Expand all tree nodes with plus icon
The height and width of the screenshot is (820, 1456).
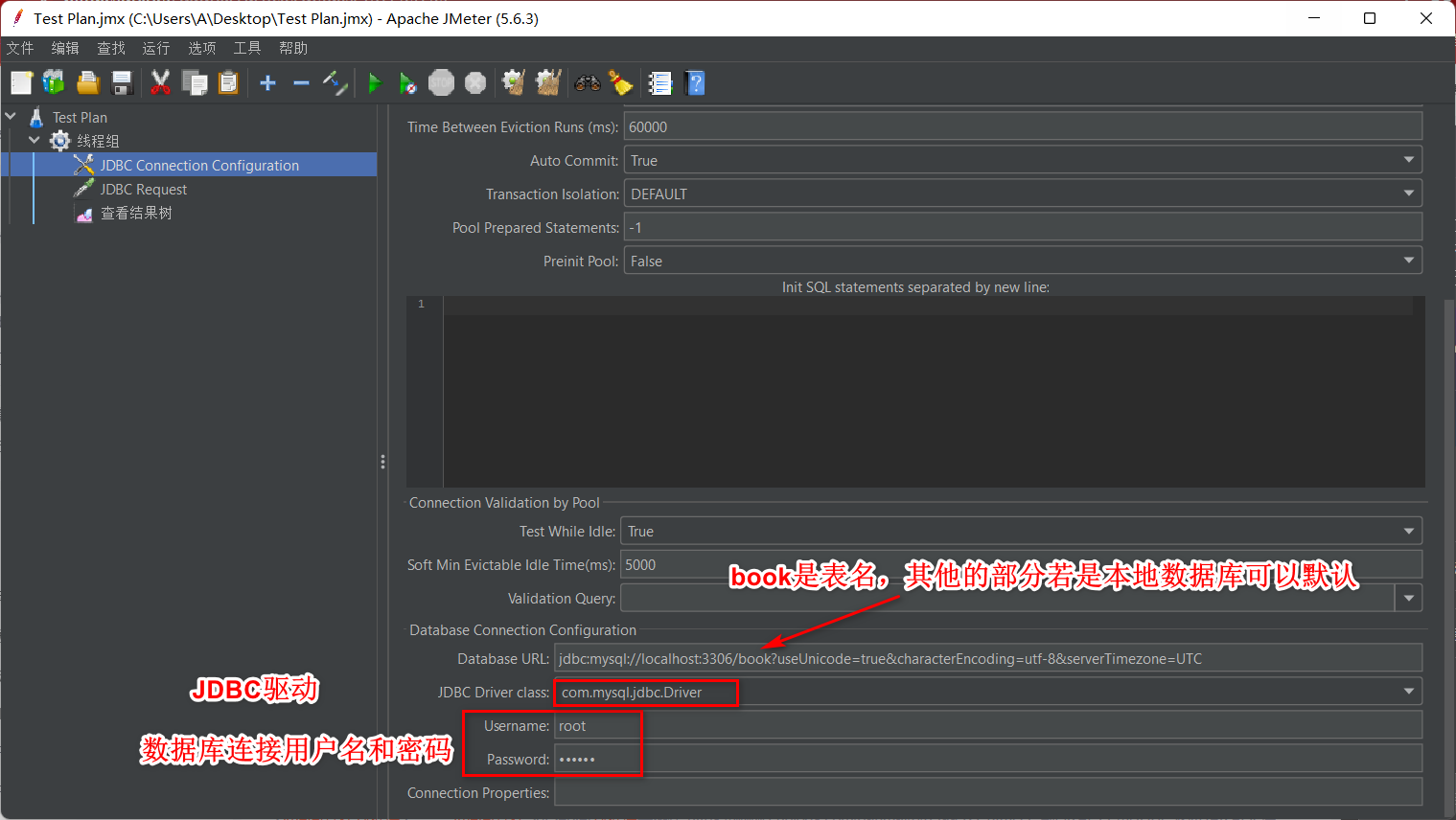[268, 83]
